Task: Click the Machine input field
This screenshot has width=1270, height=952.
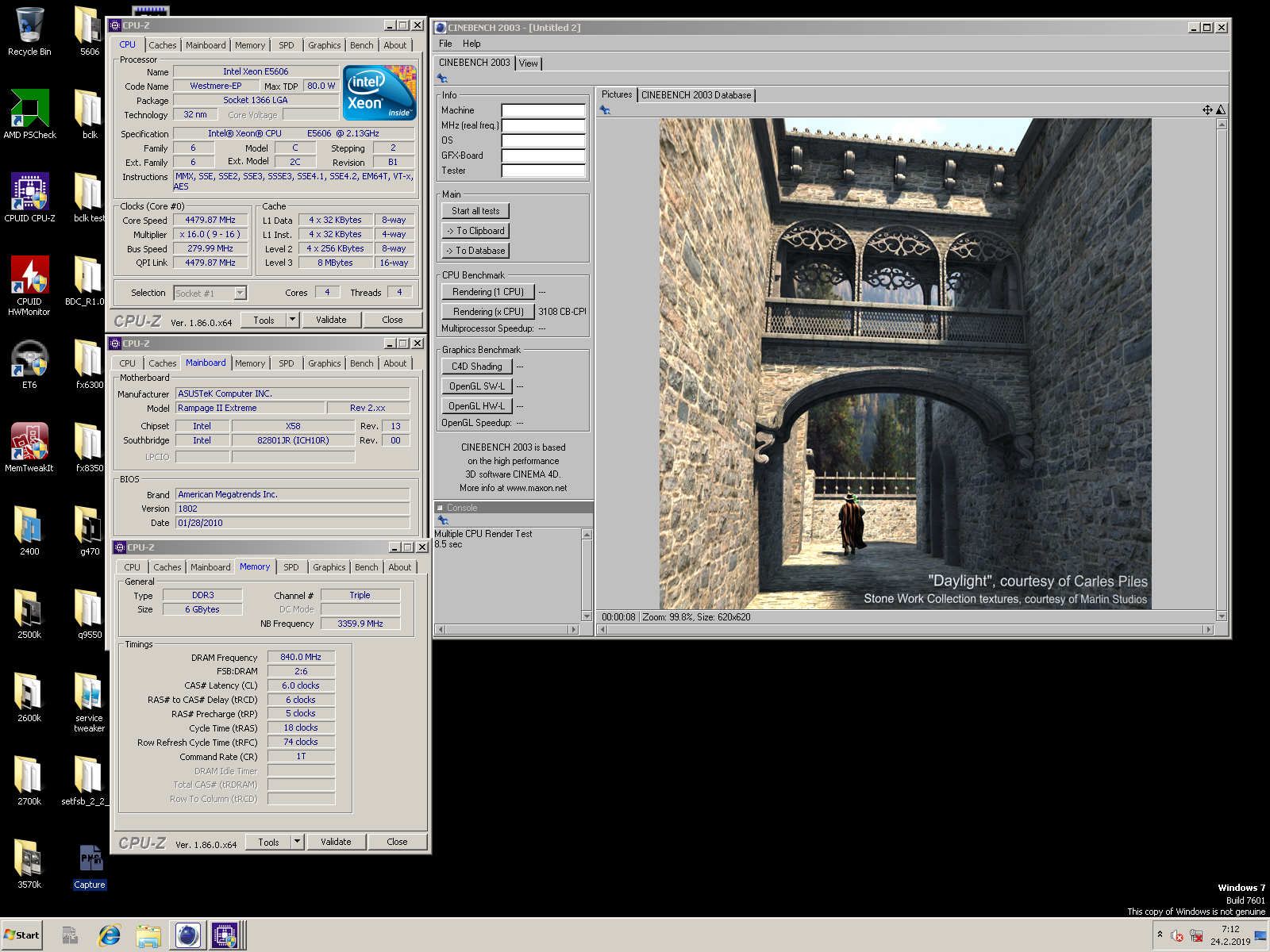Action: click(544, 110)
